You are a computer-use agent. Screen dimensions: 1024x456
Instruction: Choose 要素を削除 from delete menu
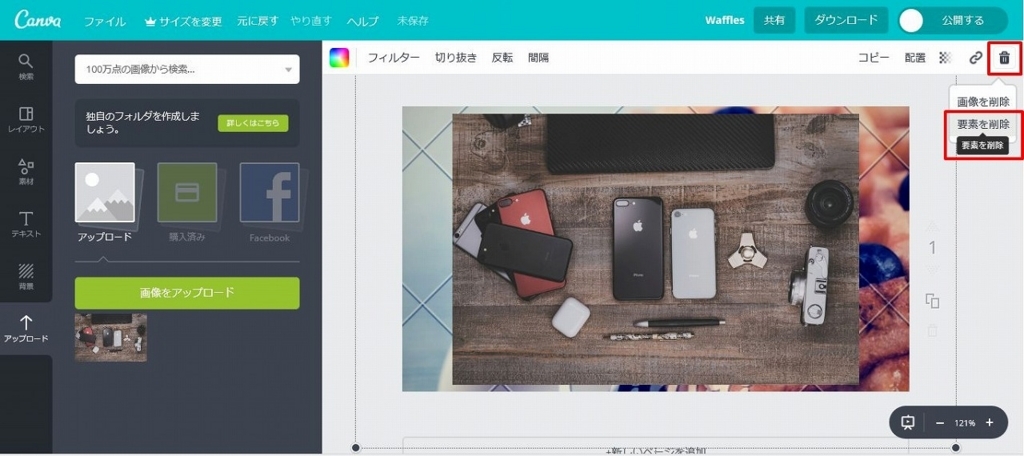pyautogui.click(x=983, y=124)
